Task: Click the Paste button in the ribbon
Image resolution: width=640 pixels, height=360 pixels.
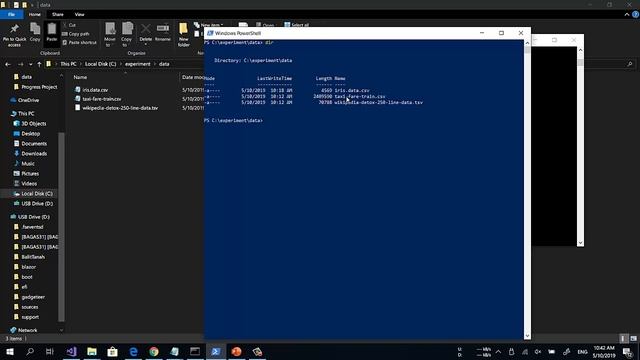Action: click(51, 33)
